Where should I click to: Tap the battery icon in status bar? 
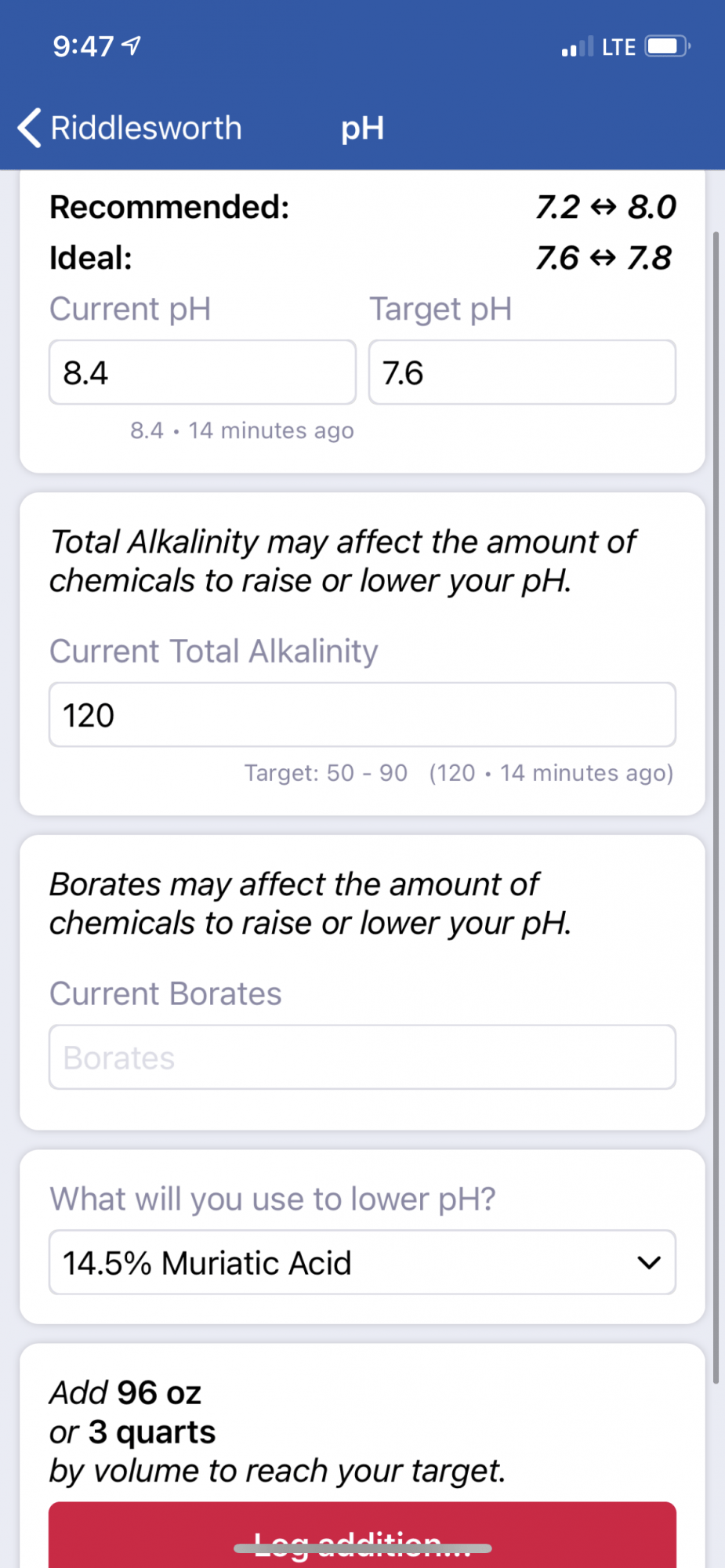coord(667,46)
